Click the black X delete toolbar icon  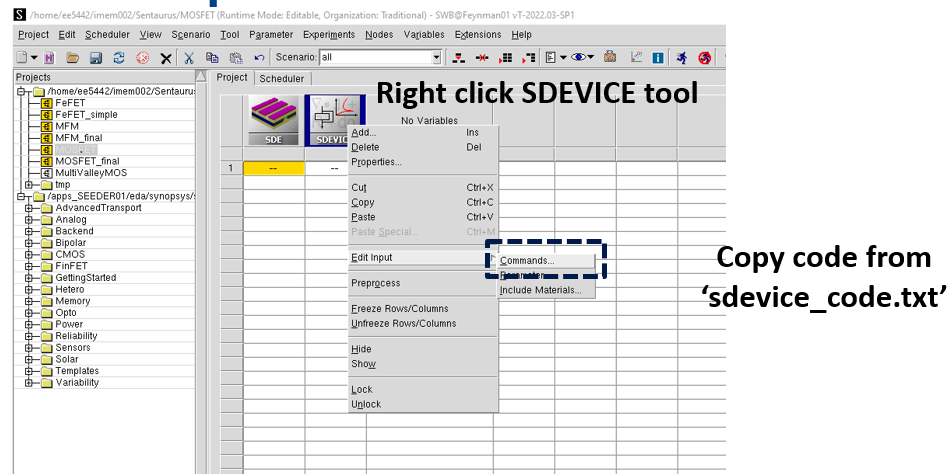point(165,58)
